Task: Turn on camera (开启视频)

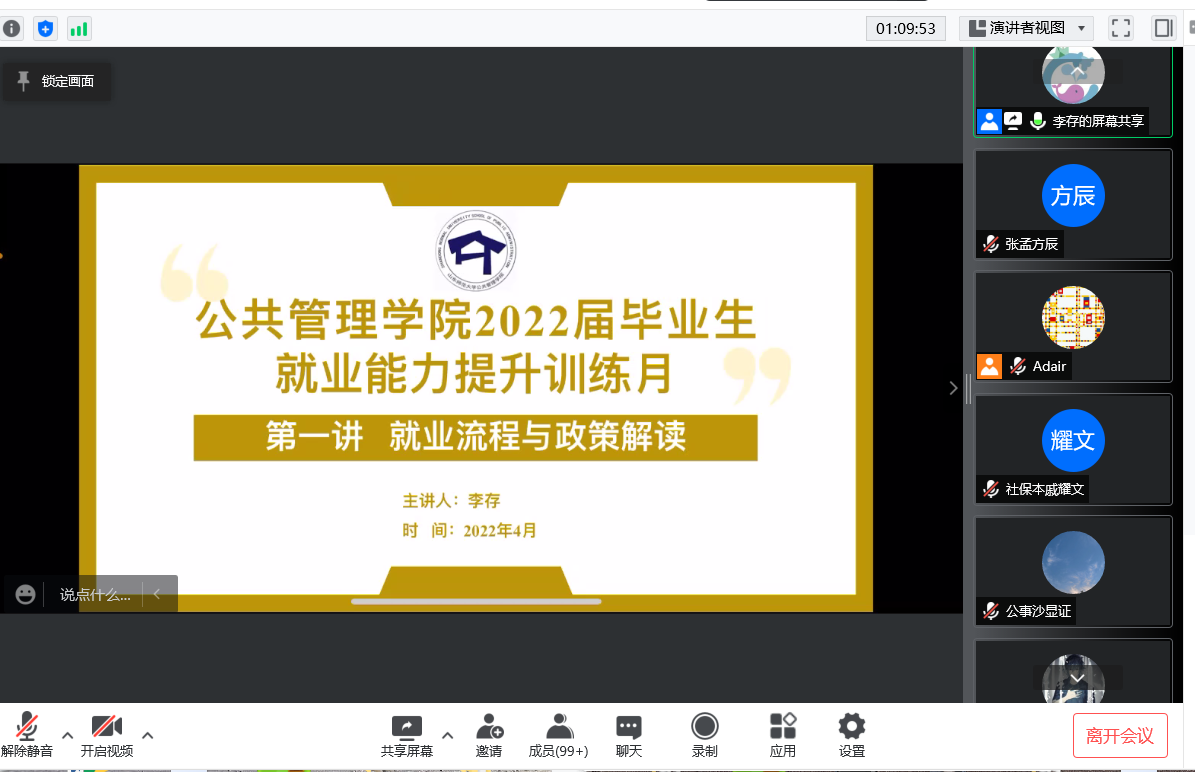Action: coord(106,736)
